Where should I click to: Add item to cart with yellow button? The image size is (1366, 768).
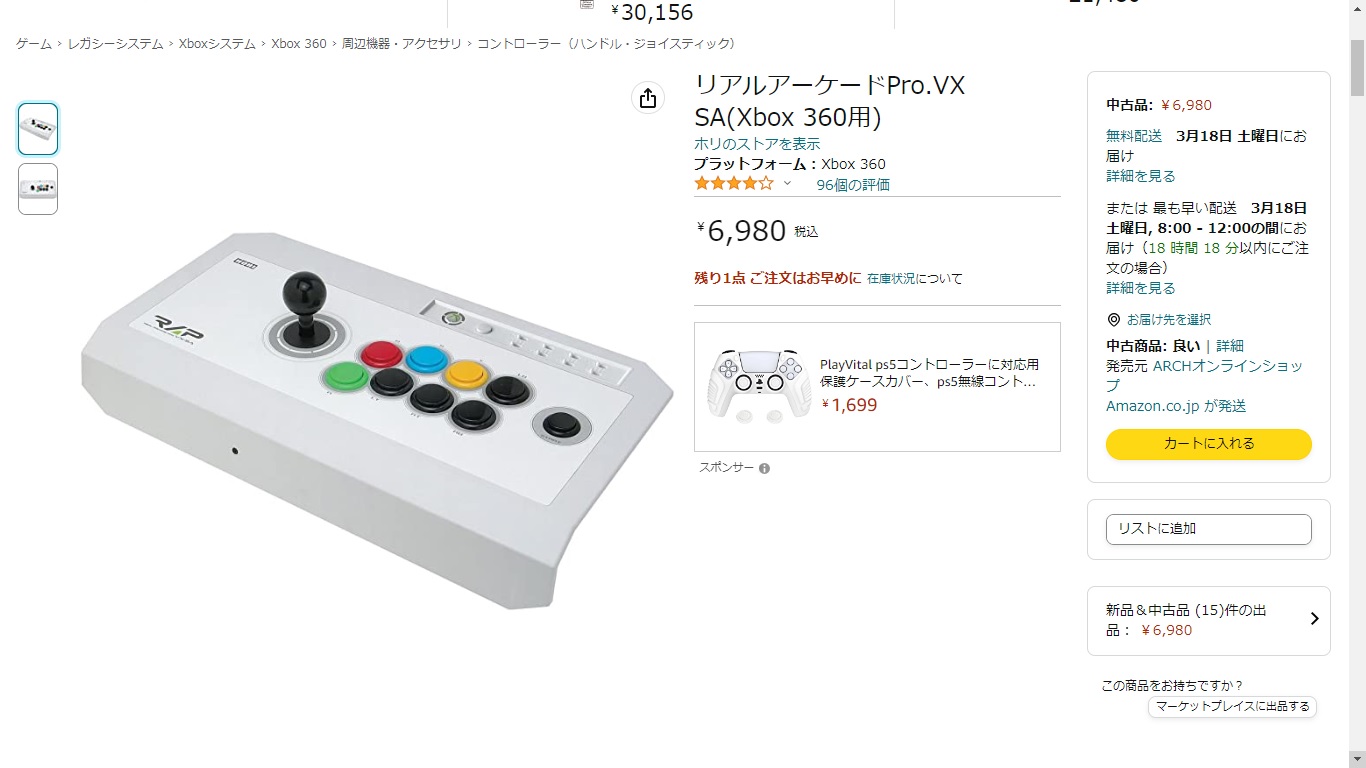pyautogui.click(x=1208, y=444)
